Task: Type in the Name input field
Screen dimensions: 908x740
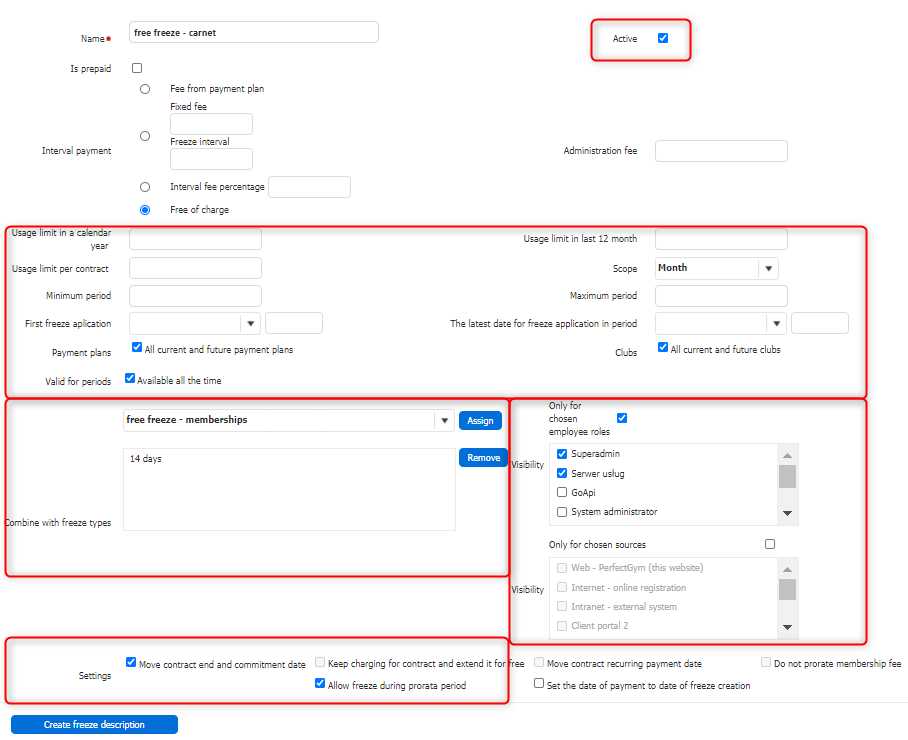Action: (254, 33)
